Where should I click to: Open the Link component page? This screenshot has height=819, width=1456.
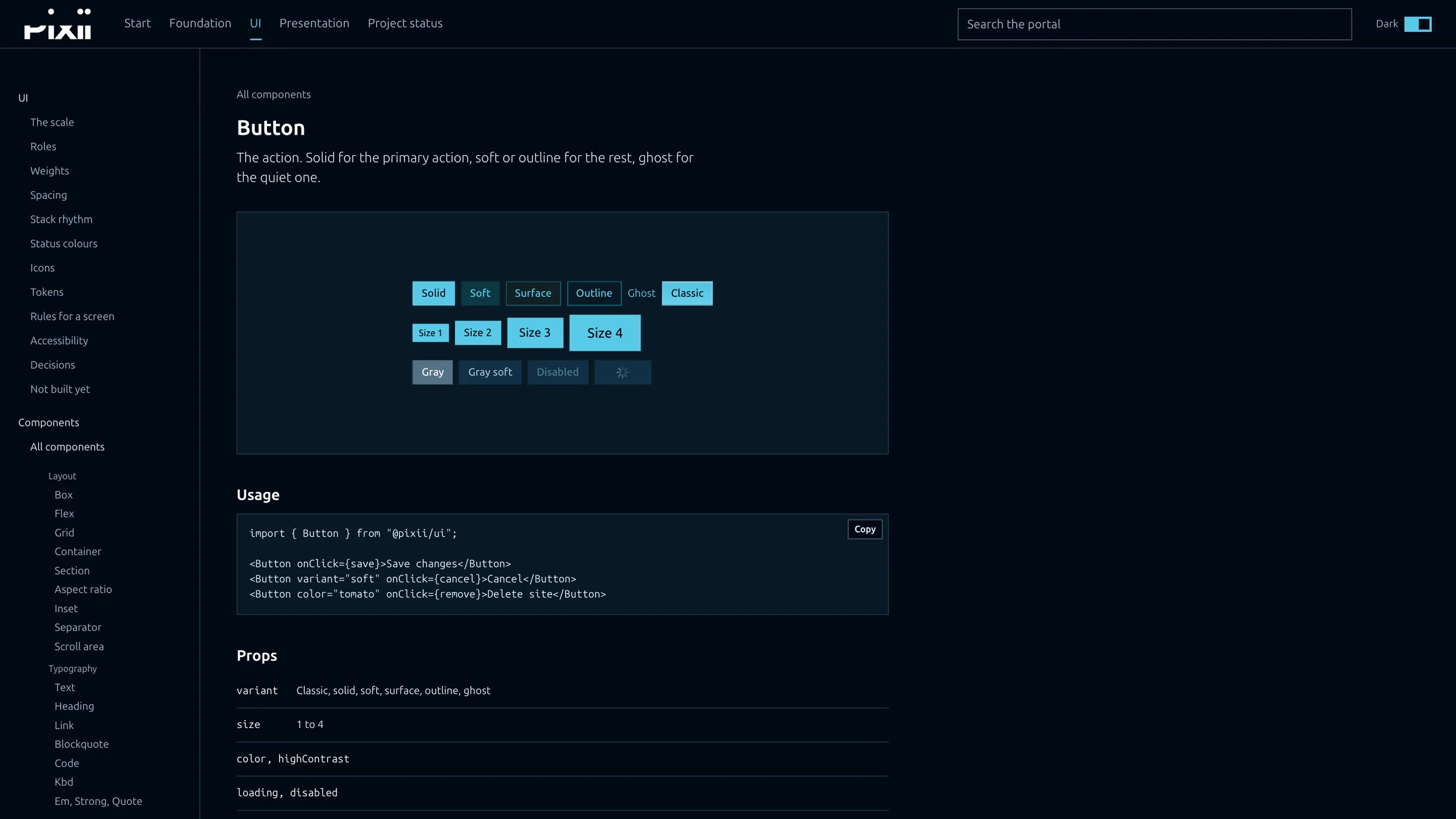point(64,726)
